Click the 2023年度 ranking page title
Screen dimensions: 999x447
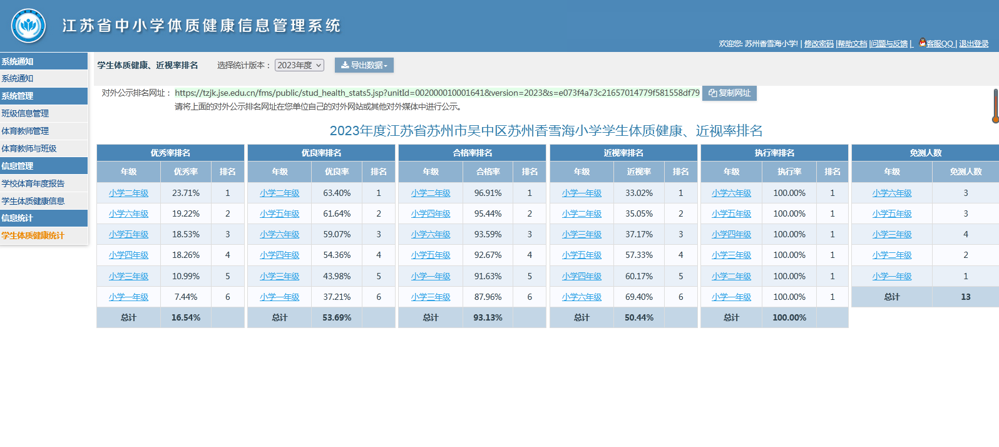pos(546,131)
